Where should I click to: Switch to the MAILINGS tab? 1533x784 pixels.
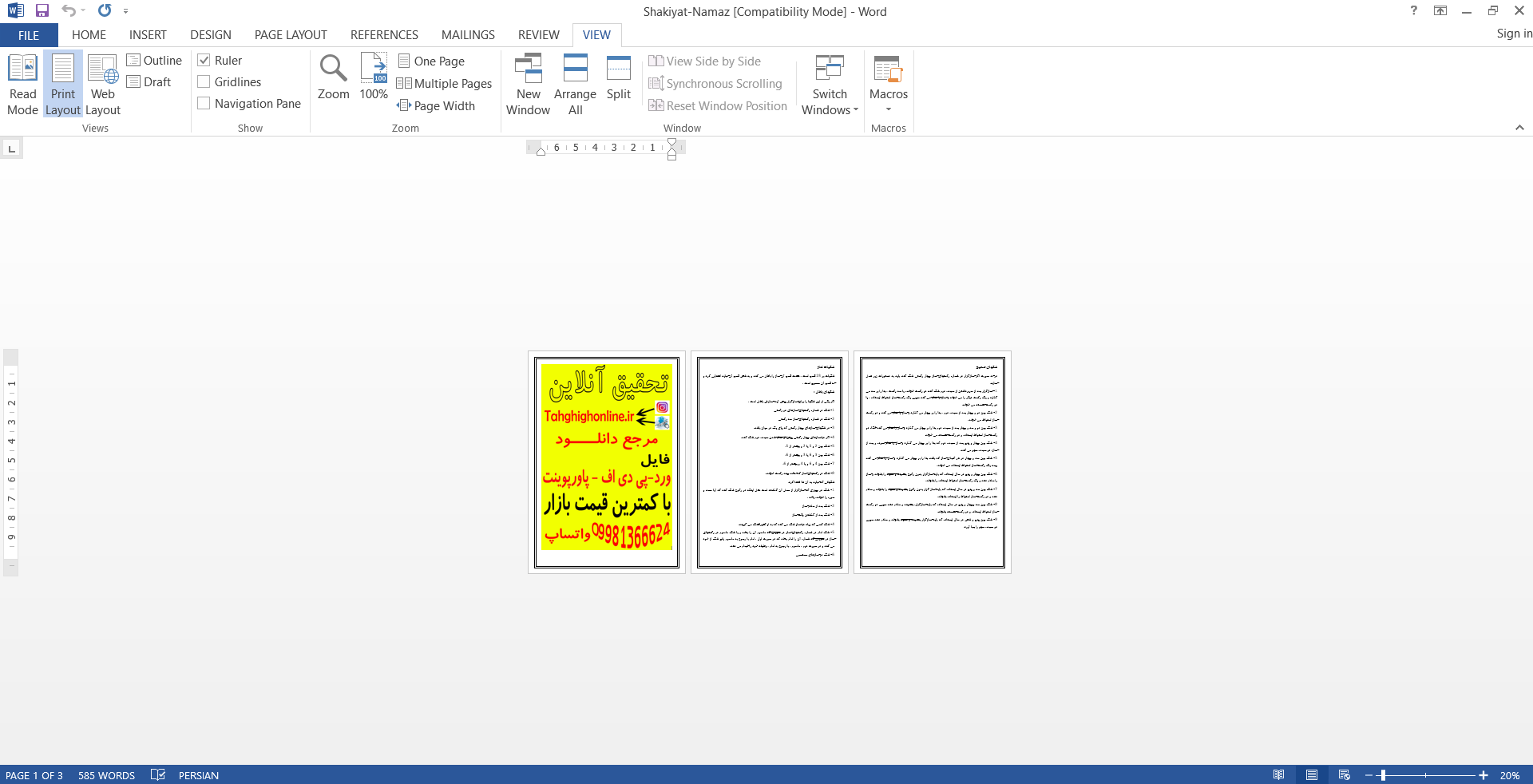pos(468,35)
